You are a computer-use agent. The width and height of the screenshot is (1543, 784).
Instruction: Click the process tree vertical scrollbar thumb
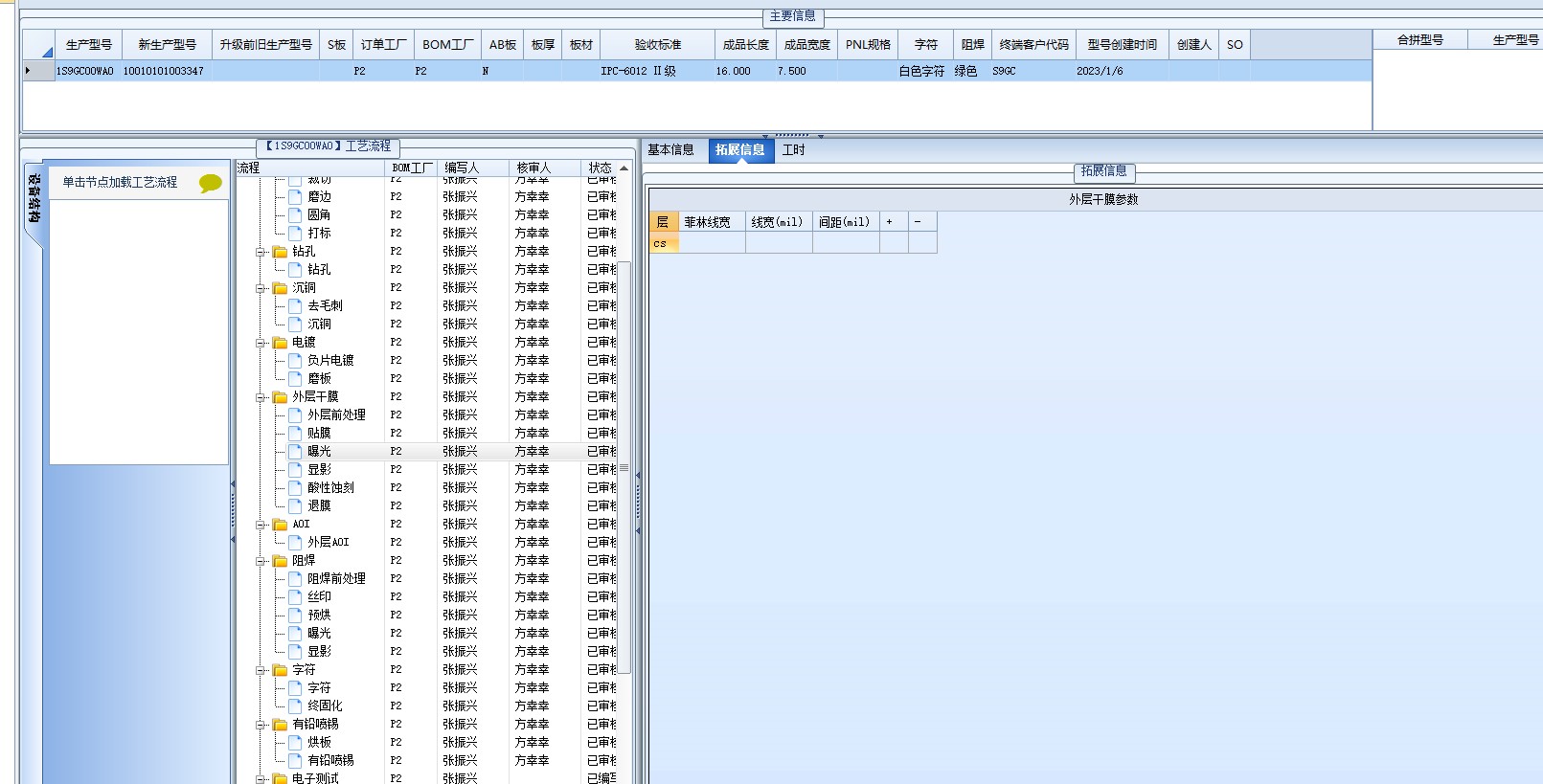click(x=624, y=468)
